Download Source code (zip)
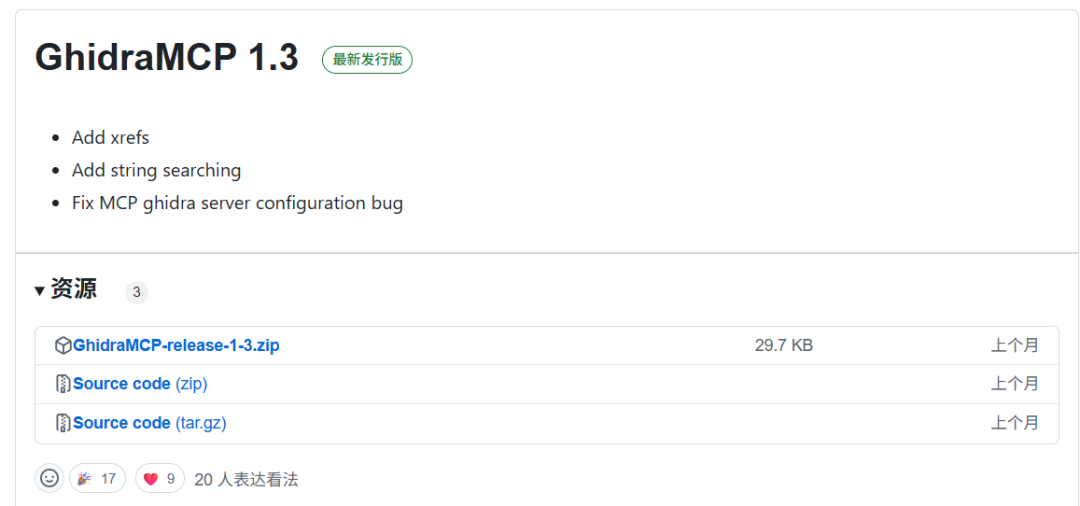Viewport: 1080px width, 506px height. (141, 384)
